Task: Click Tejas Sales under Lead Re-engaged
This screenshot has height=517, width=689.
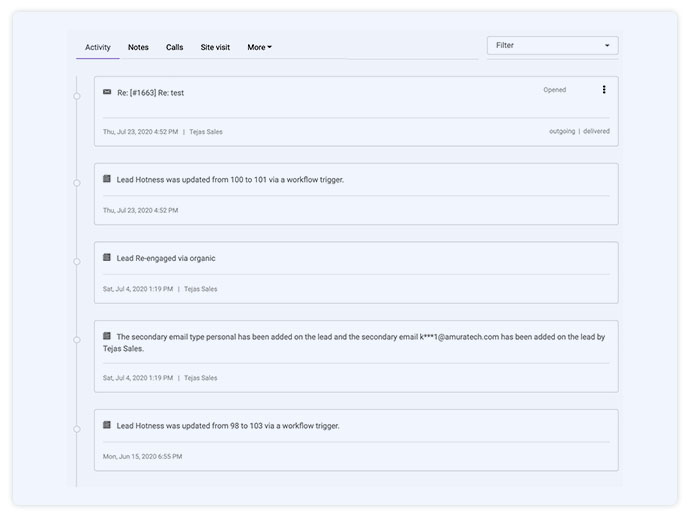Action: [200, 289]
